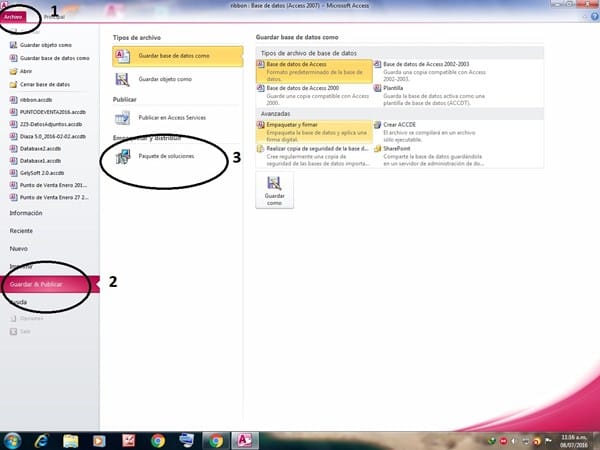The image size is (600, 450).
Task: Pick Base de datos de Access format
Action: [314, 71]
